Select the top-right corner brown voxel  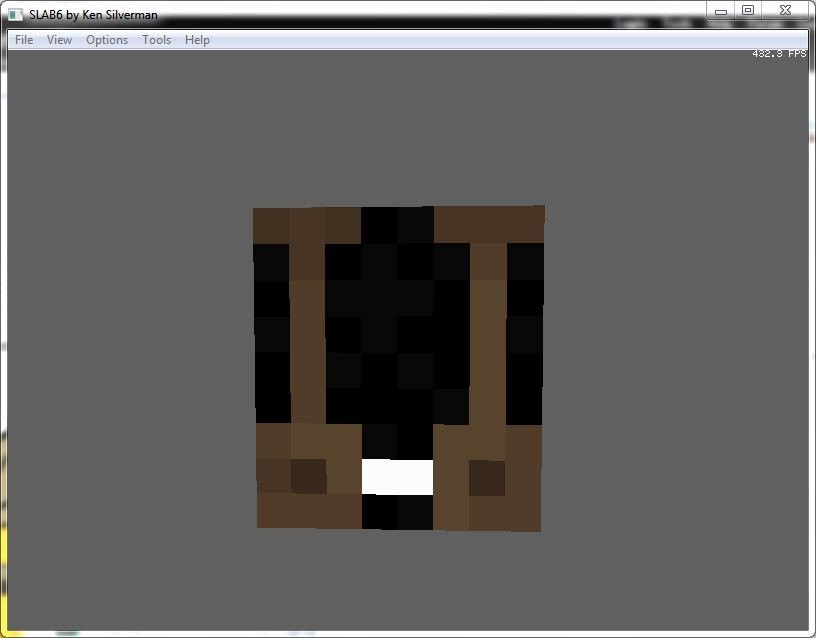coord(525,224)
